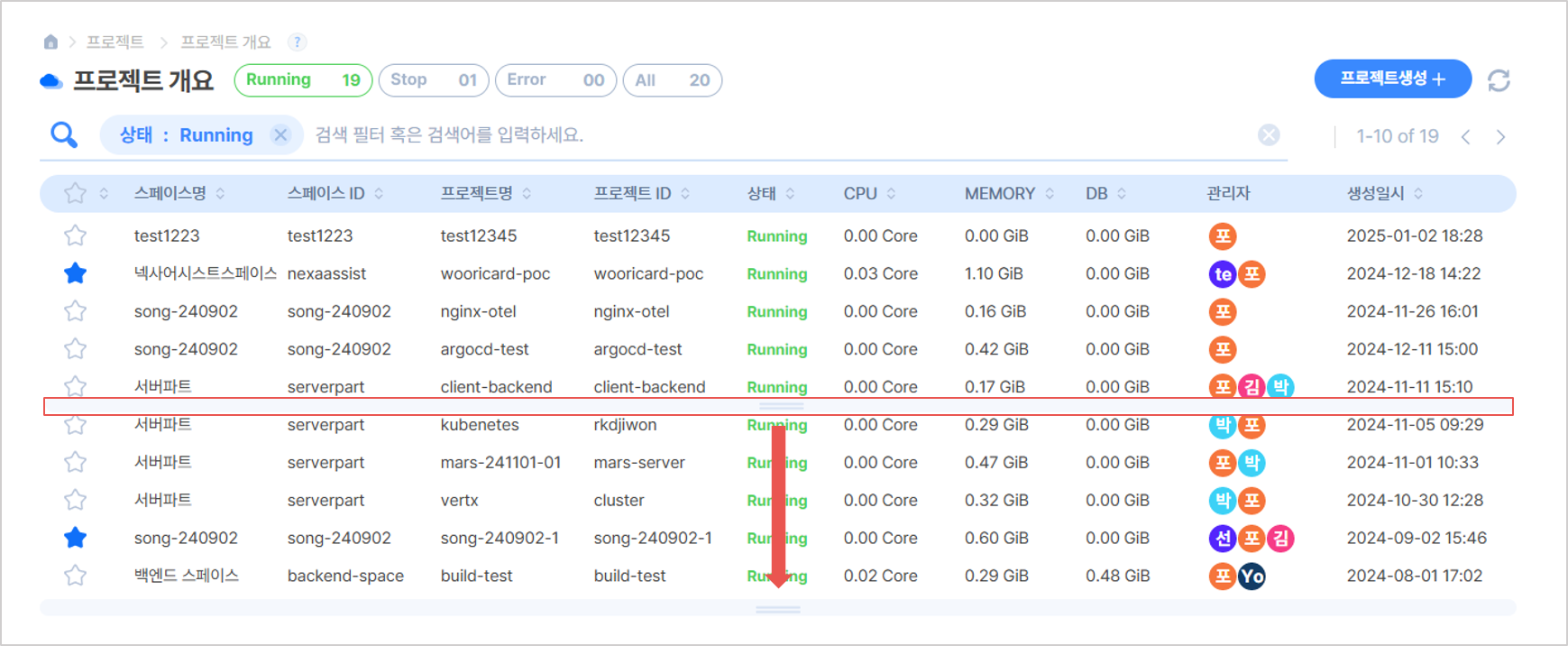Click the 박 avatar in kubenetes row

coord(1223,425)
